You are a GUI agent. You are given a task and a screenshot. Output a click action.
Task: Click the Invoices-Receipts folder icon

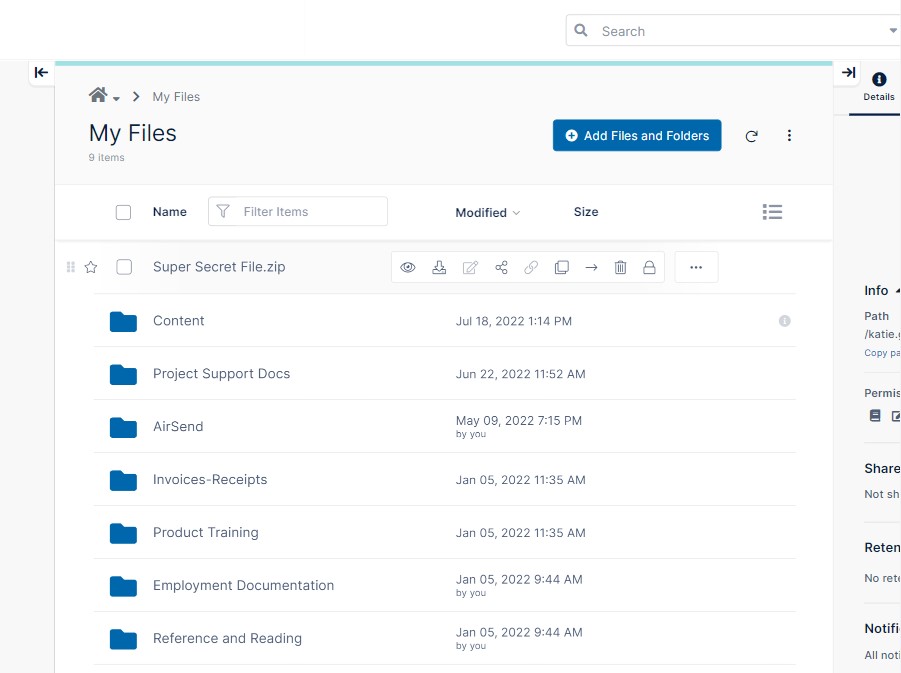pos(123,480)
